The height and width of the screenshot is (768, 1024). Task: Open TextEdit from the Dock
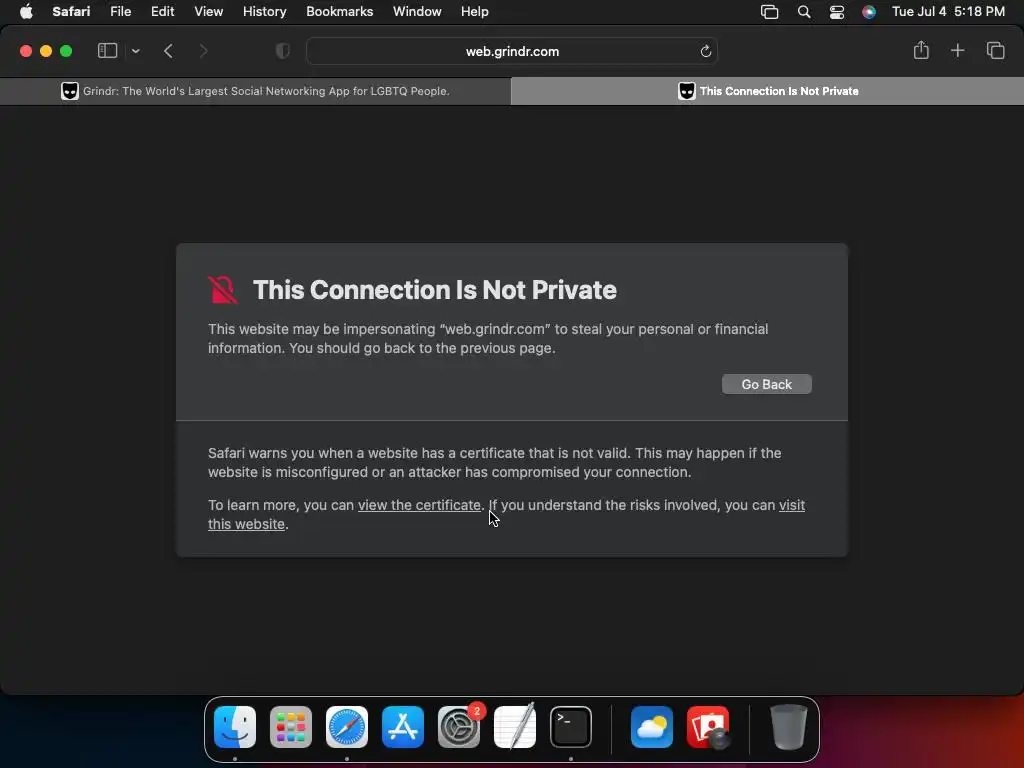click(x=515, y=727)
